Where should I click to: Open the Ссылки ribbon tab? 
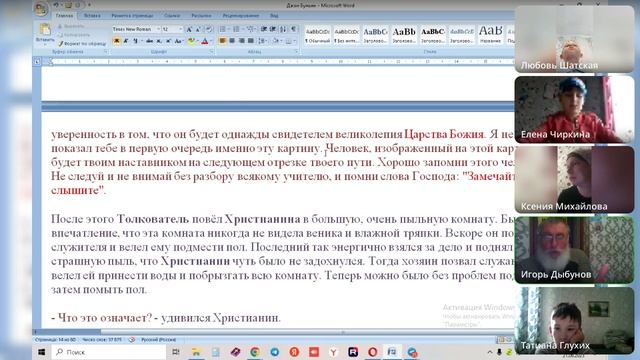coord(172,16)
